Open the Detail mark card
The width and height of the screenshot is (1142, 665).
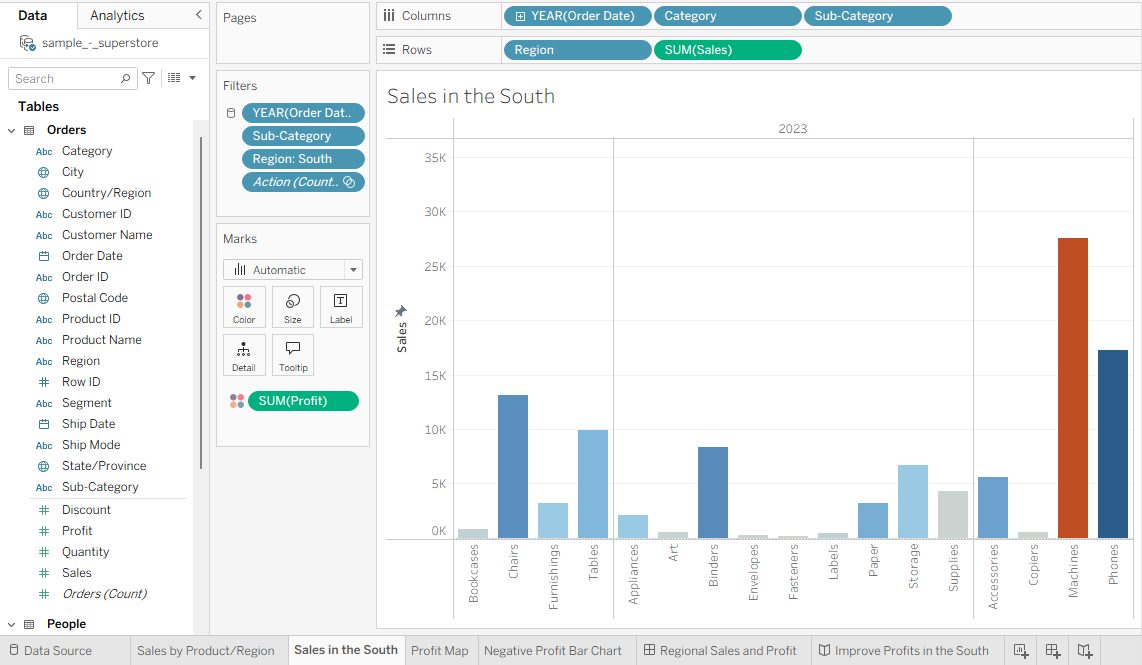(x=244, y=355)
